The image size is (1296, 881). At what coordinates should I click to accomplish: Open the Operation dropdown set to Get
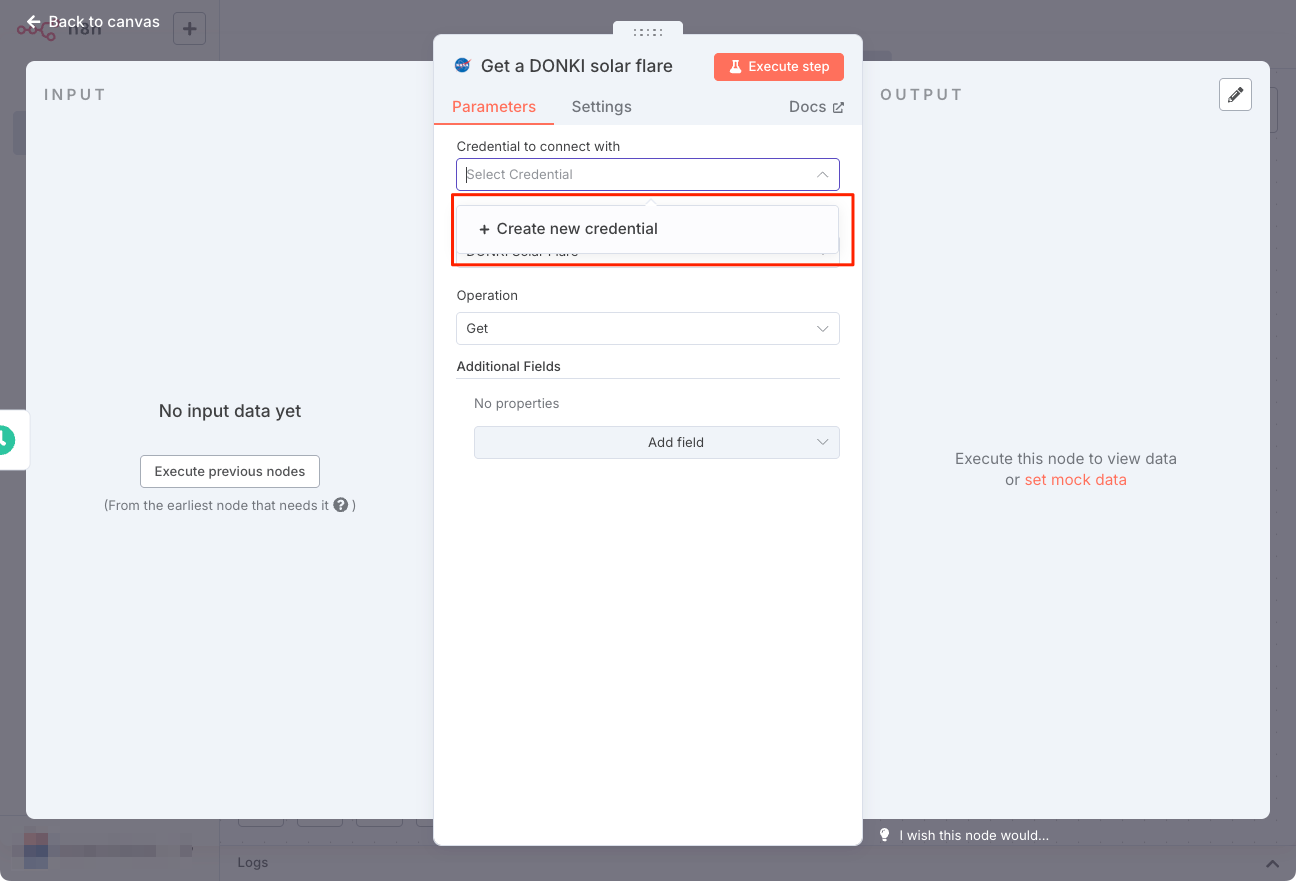click(648, 328)
